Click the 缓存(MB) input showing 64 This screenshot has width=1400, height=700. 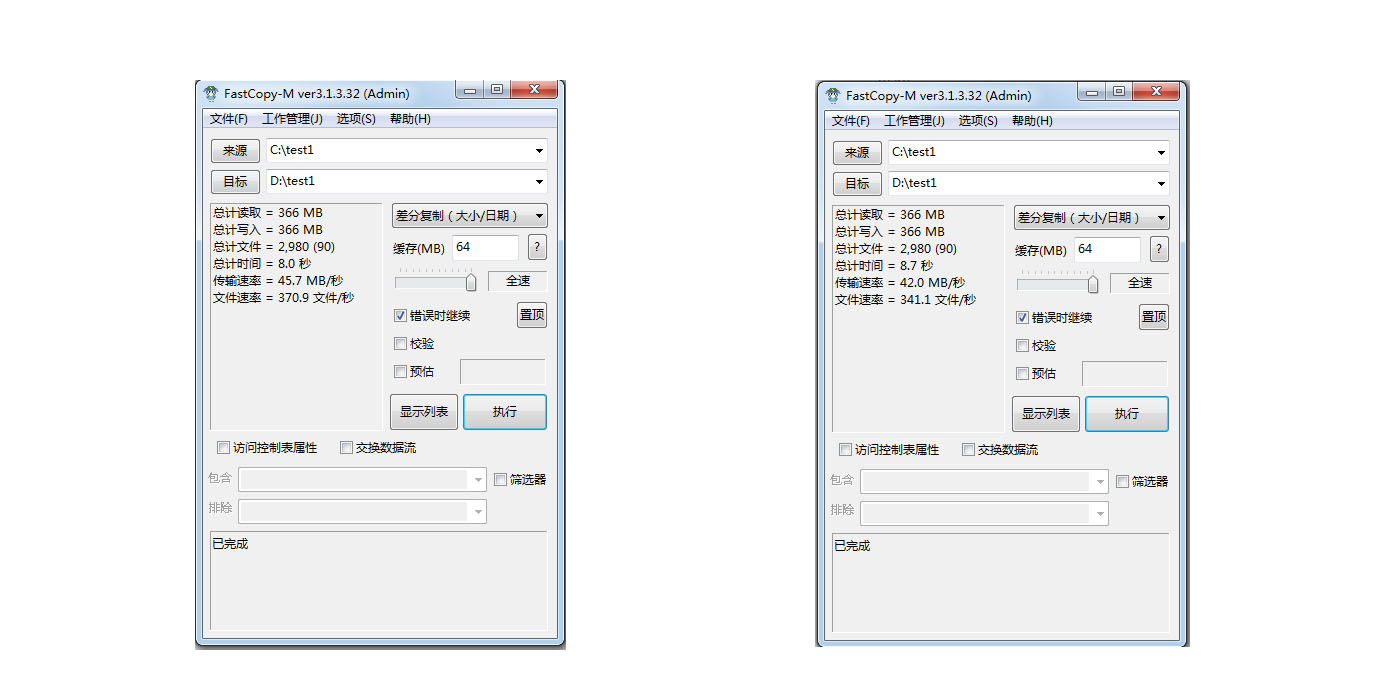485,247
